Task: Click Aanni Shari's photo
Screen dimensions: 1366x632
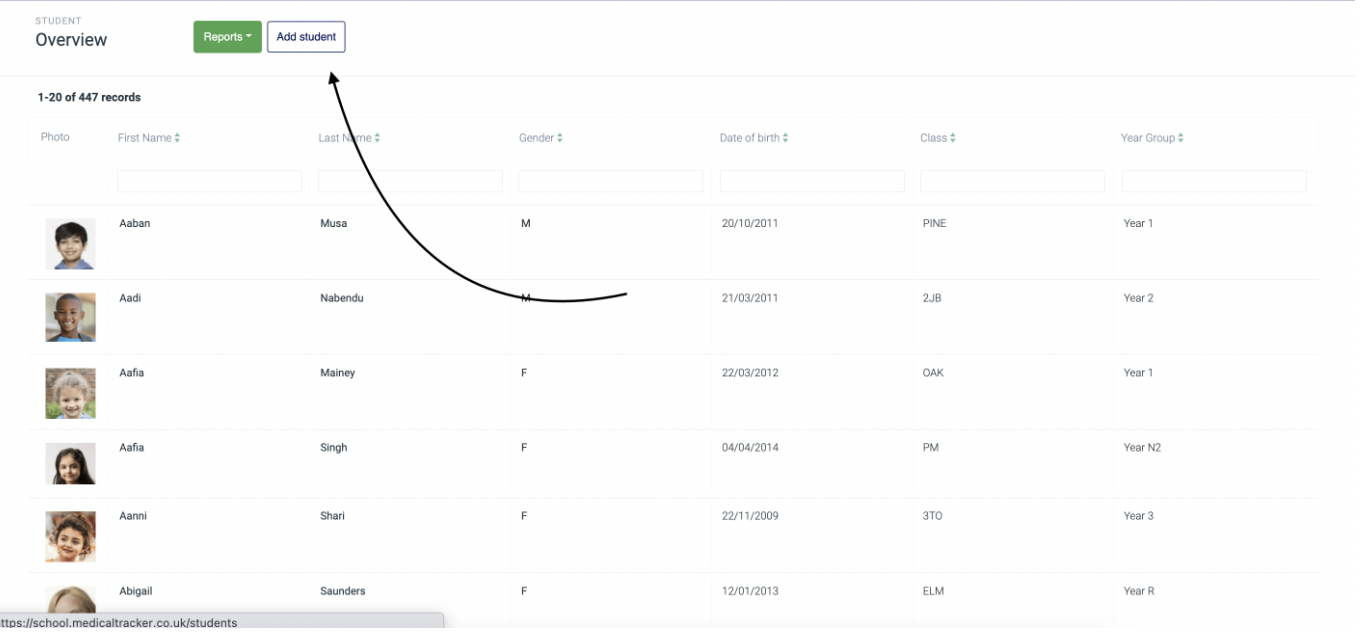Action: coord(70,537)
